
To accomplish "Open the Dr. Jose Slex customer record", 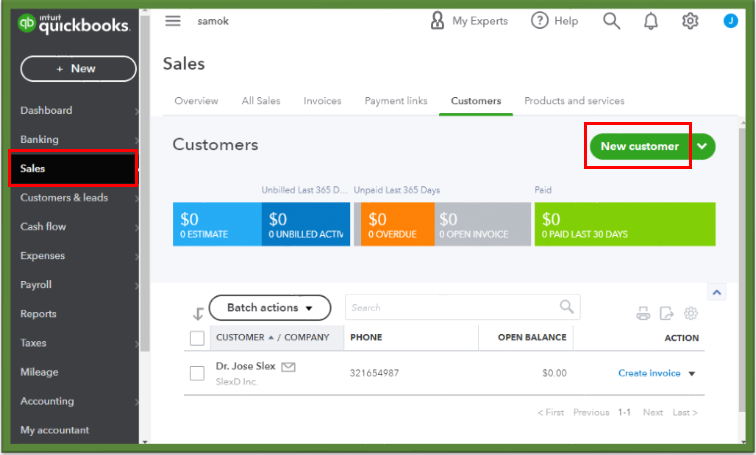I will tap(245, 366).
